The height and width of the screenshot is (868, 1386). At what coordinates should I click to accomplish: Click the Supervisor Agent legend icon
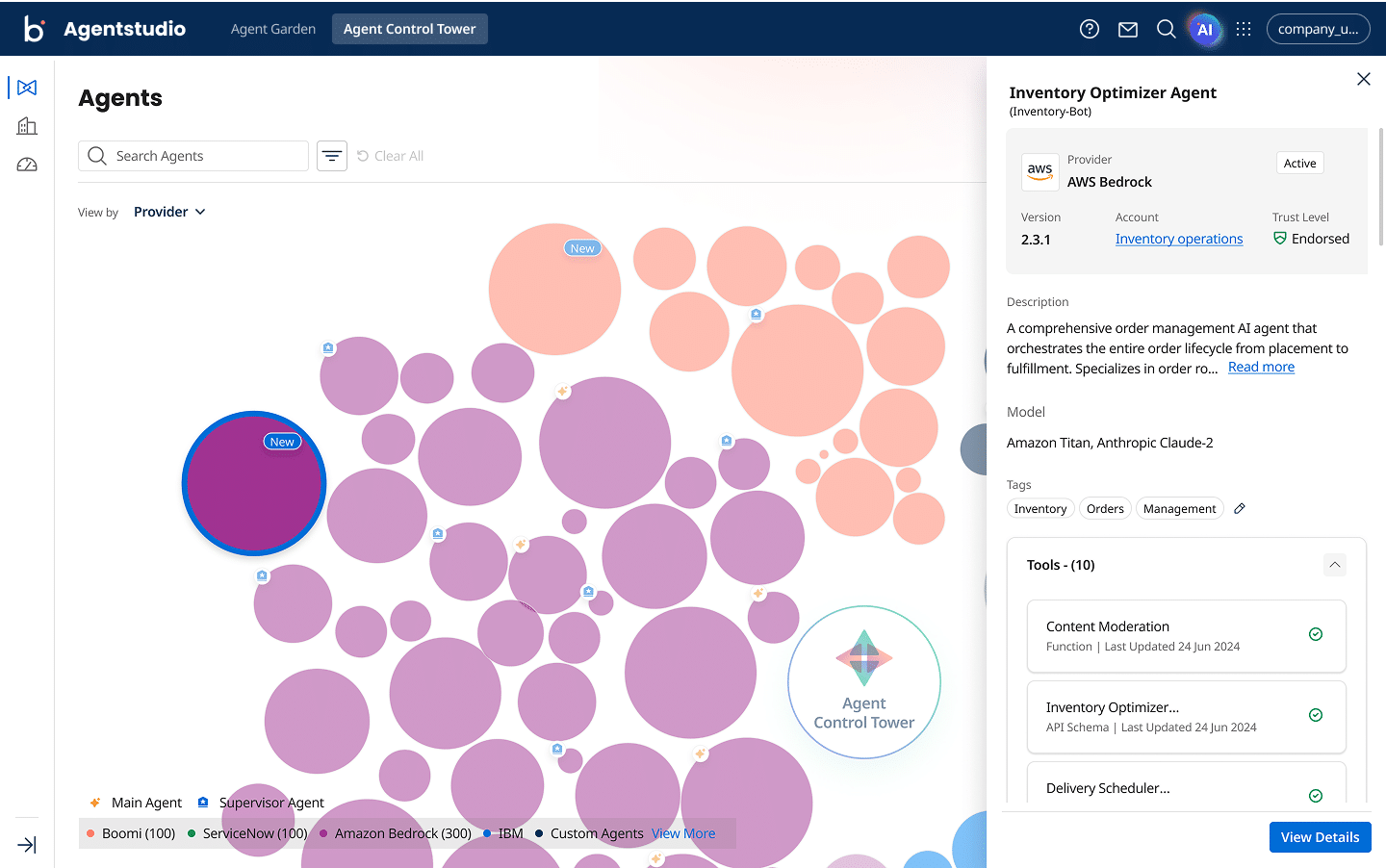tap(203, 802)
